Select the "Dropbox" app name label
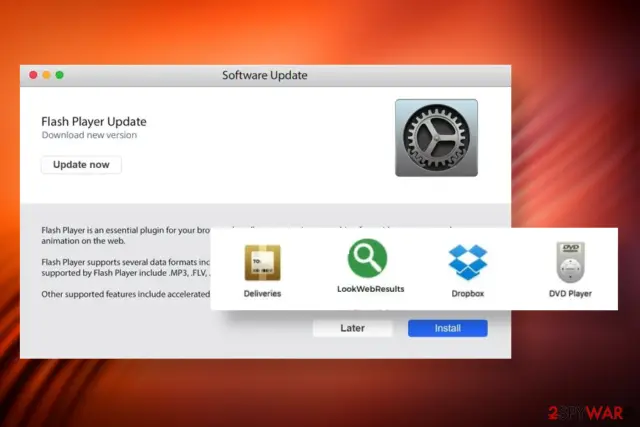The width and height of the screenshot is (640, 427). tap(468, 294)
